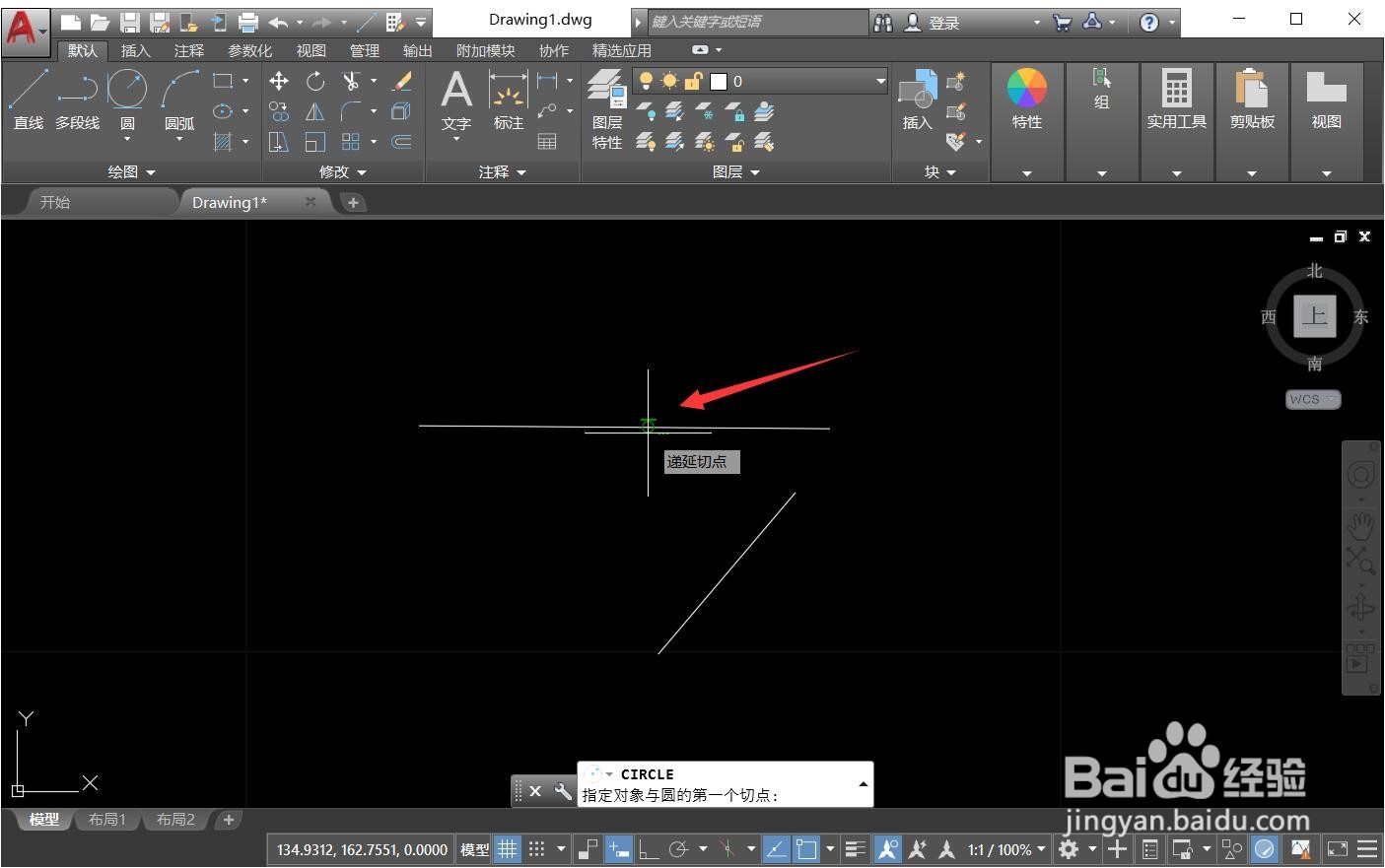This screenshot has width=1385, height=868.
Task: Select the Polyline (多段线) tool
Action: coord(77,100)
